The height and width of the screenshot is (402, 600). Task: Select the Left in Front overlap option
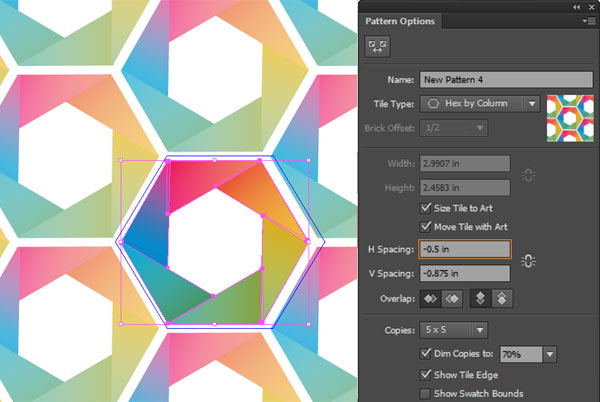(432, 298)
